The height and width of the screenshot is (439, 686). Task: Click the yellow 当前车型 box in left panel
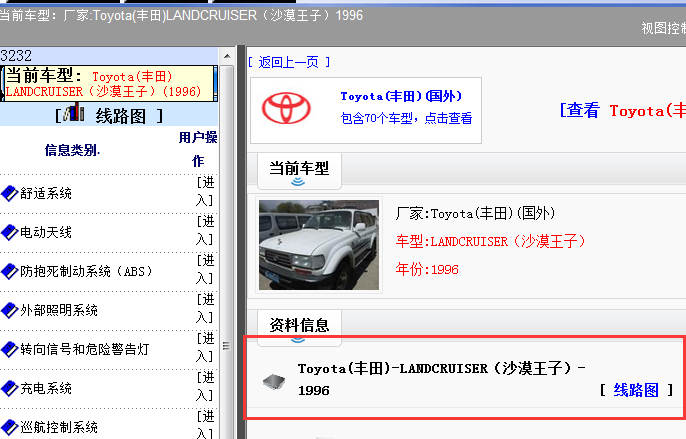(109, 83)
